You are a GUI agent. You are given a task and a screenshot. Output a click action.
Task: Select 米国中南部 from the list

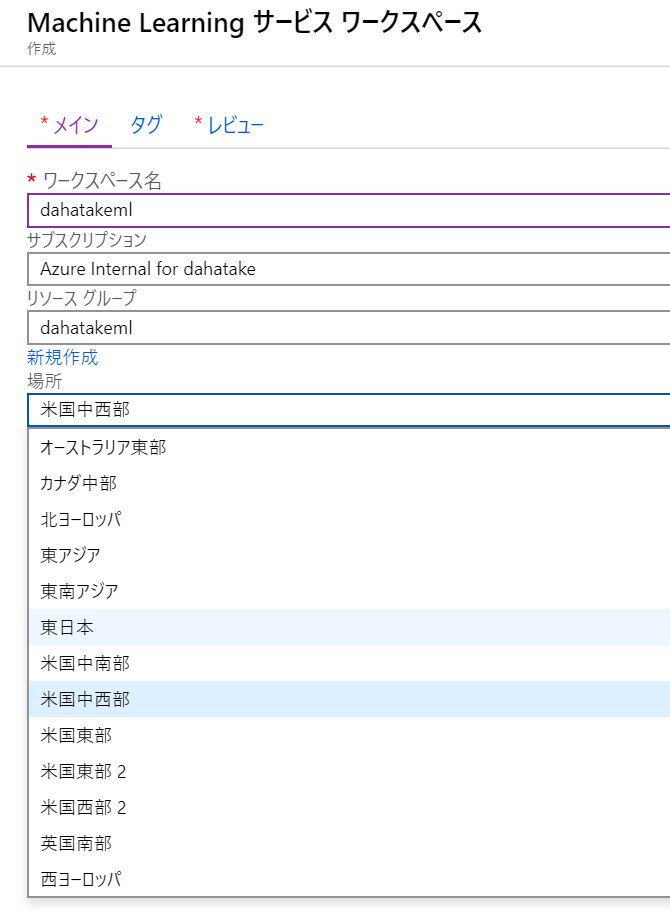(349, 663)
